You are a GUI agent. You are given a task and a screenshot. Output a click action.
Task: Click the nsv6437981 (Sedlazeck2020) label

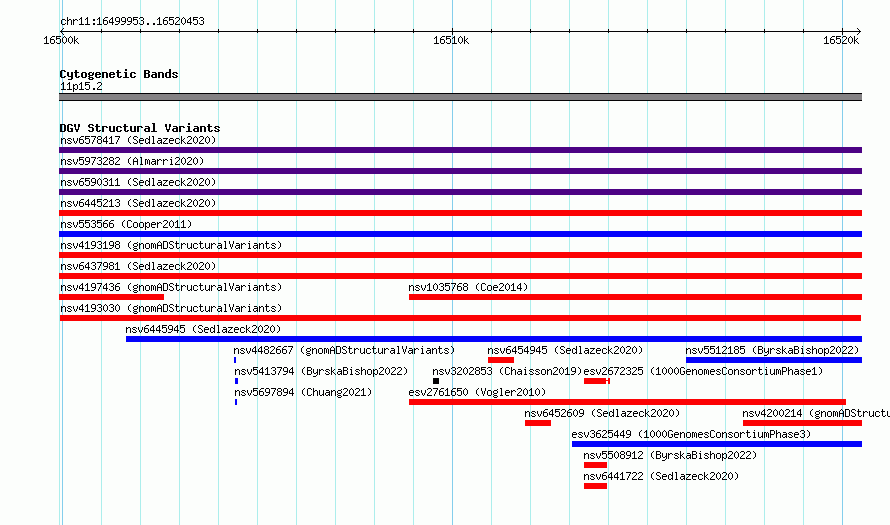(138, 266)
